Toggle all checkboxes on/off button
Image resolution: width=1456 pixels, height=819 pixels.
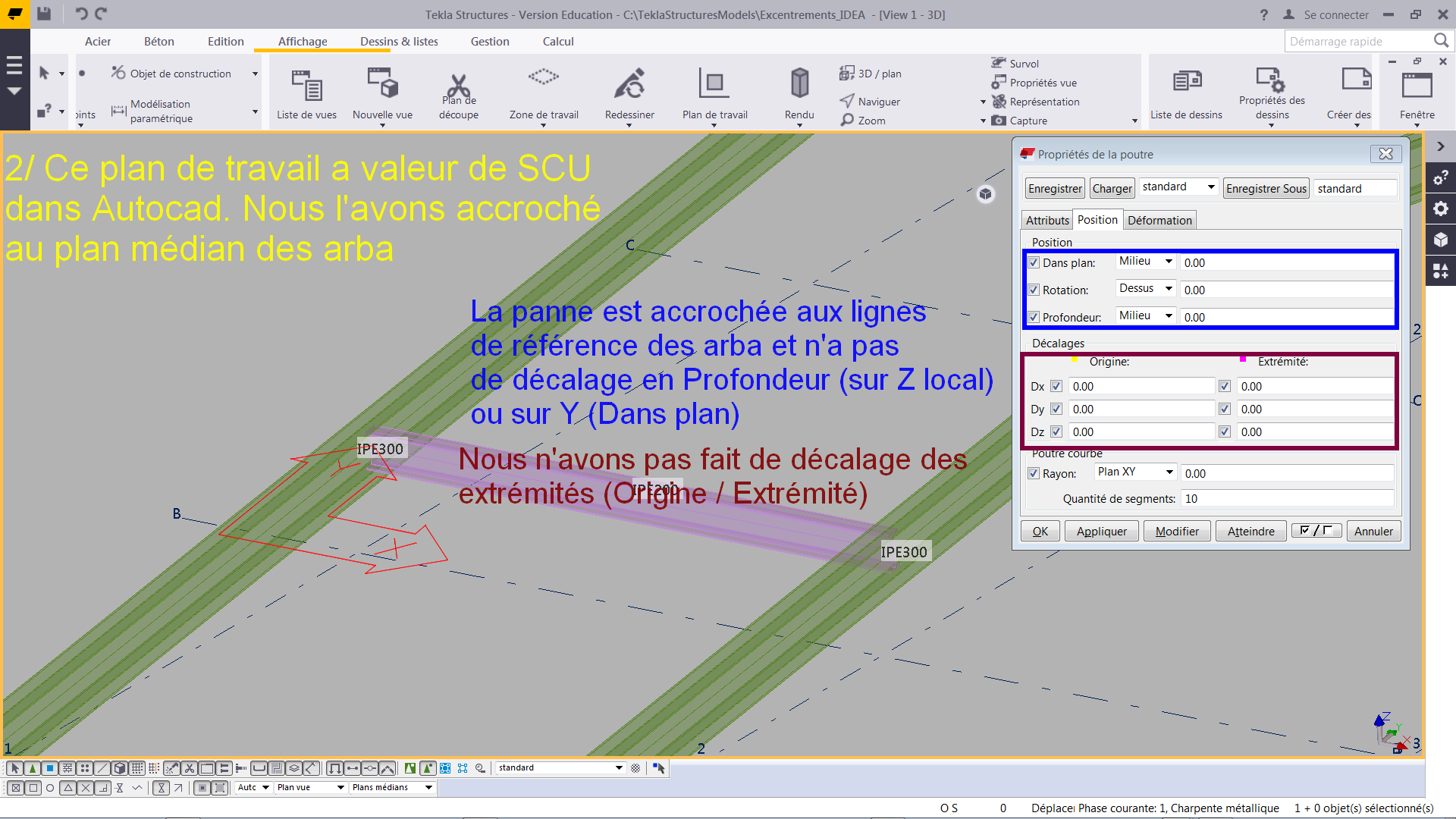click(x=1316, y=531)
